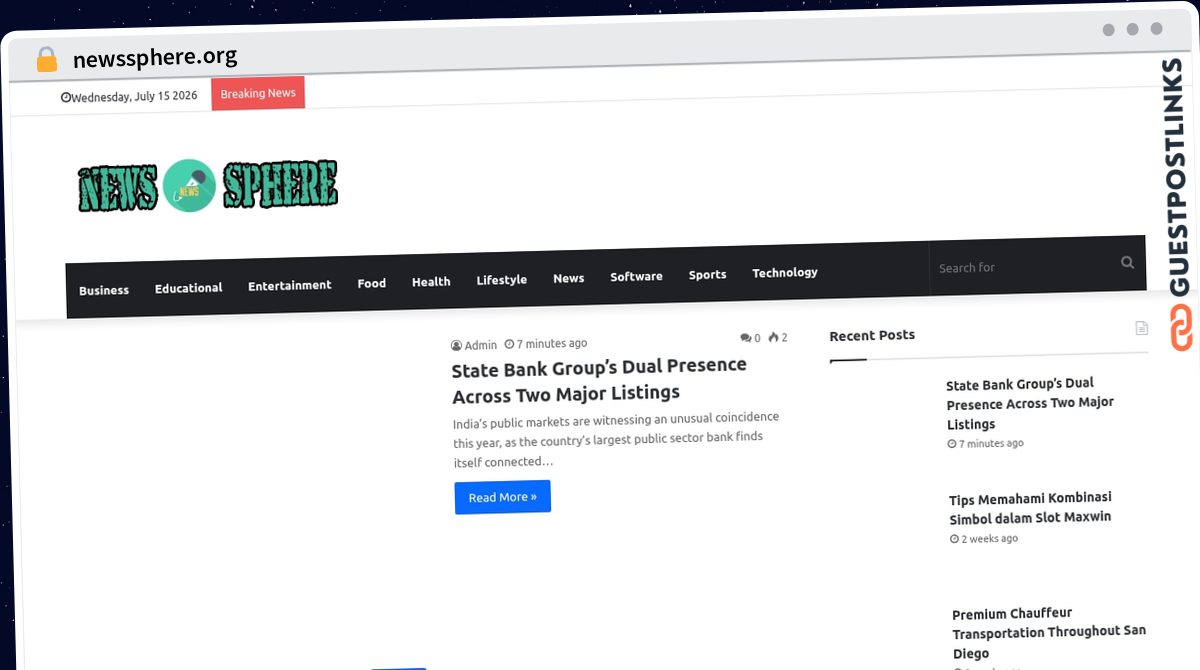The width and height of the screenshot is (1200, 670).
Task: Click the comments bubble icon on article
Action: (x=746, y=338)
